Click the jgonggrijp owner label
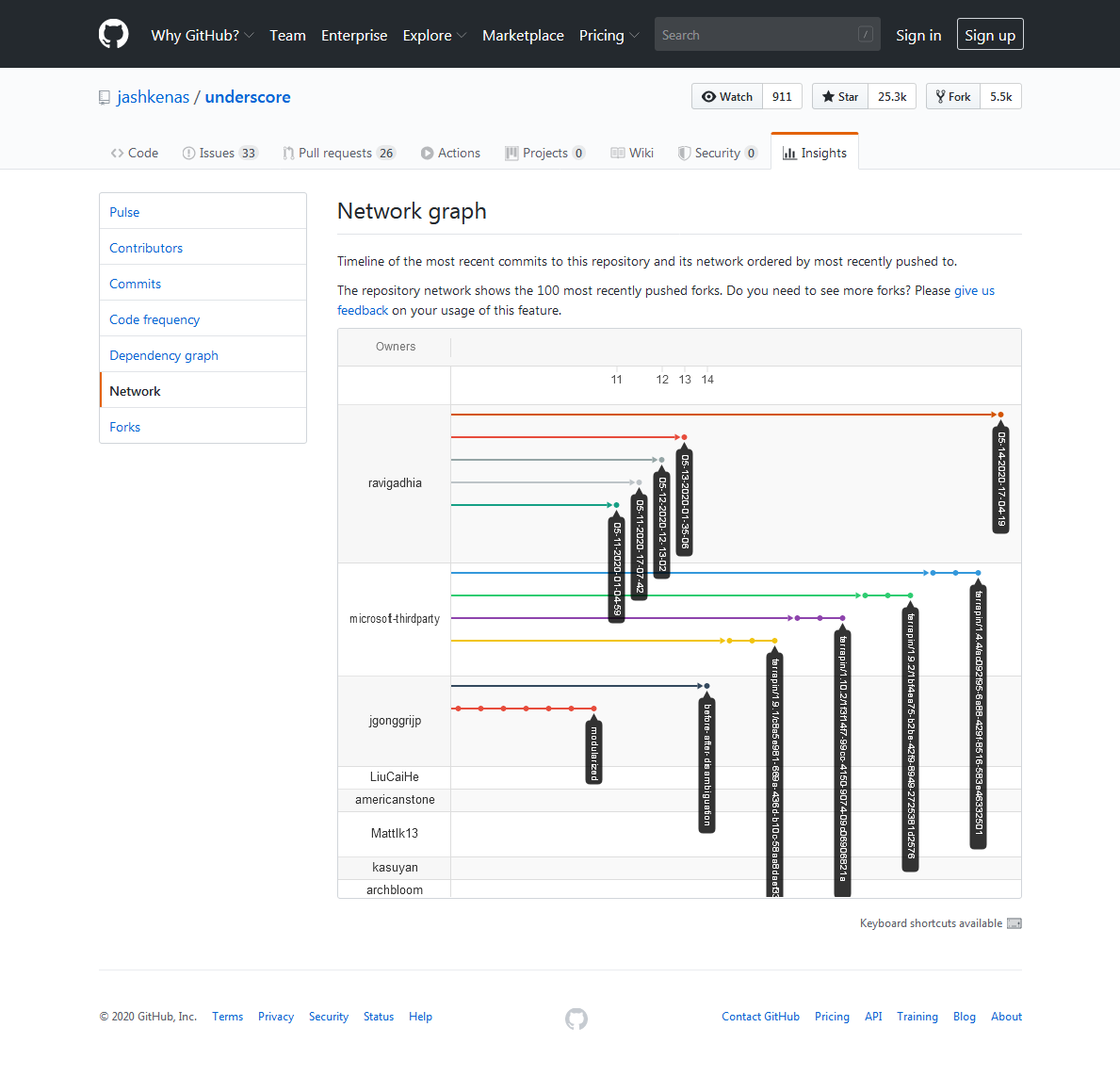 coord(395,720)
